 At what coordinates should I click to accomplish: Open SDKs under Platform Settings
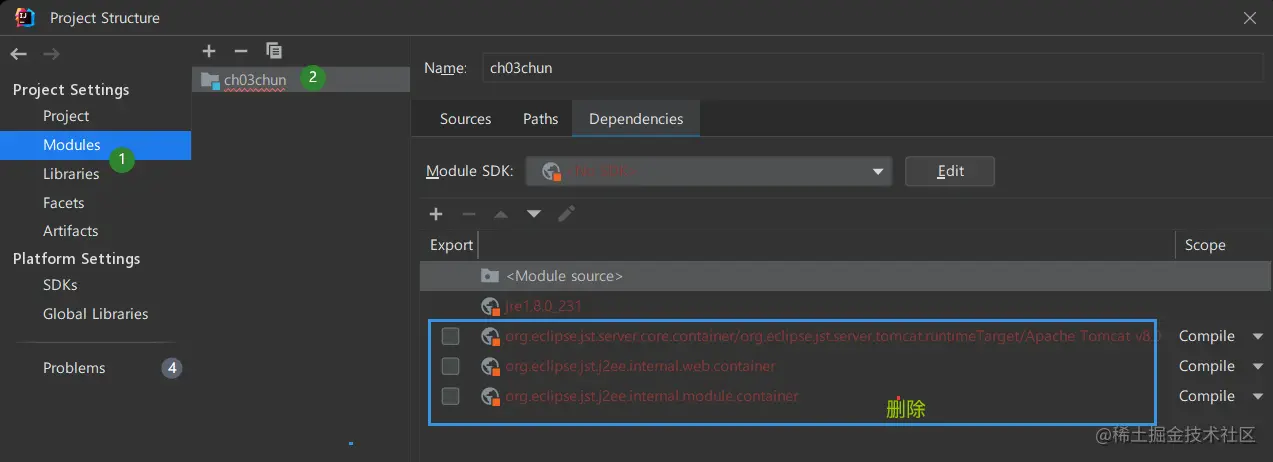tap(60, 285)
